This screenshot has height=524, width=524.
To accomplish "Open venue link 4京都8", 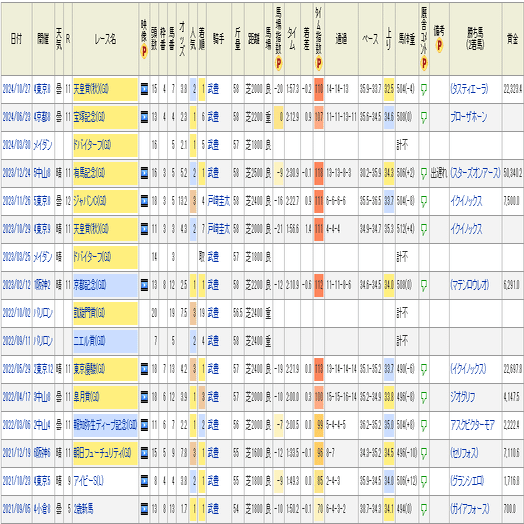I will pyautogui.click(x=42, y=117).
